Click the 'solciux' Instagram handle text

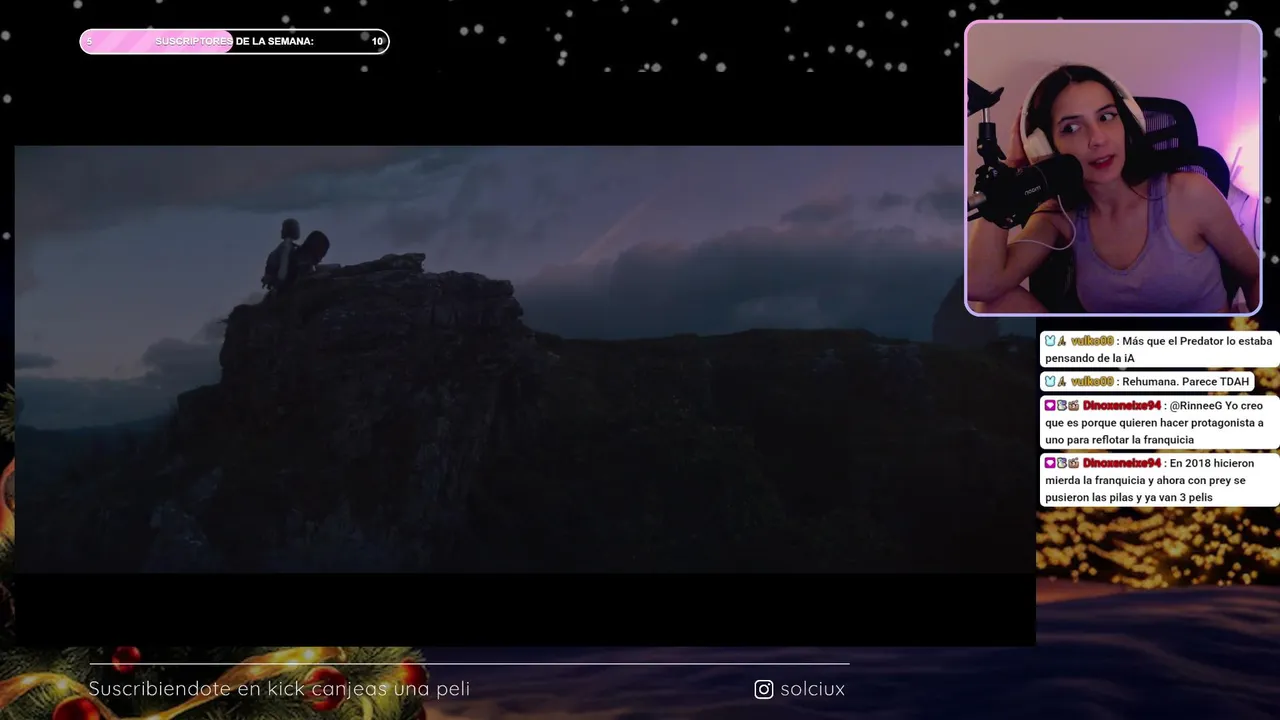click(813, 689)
